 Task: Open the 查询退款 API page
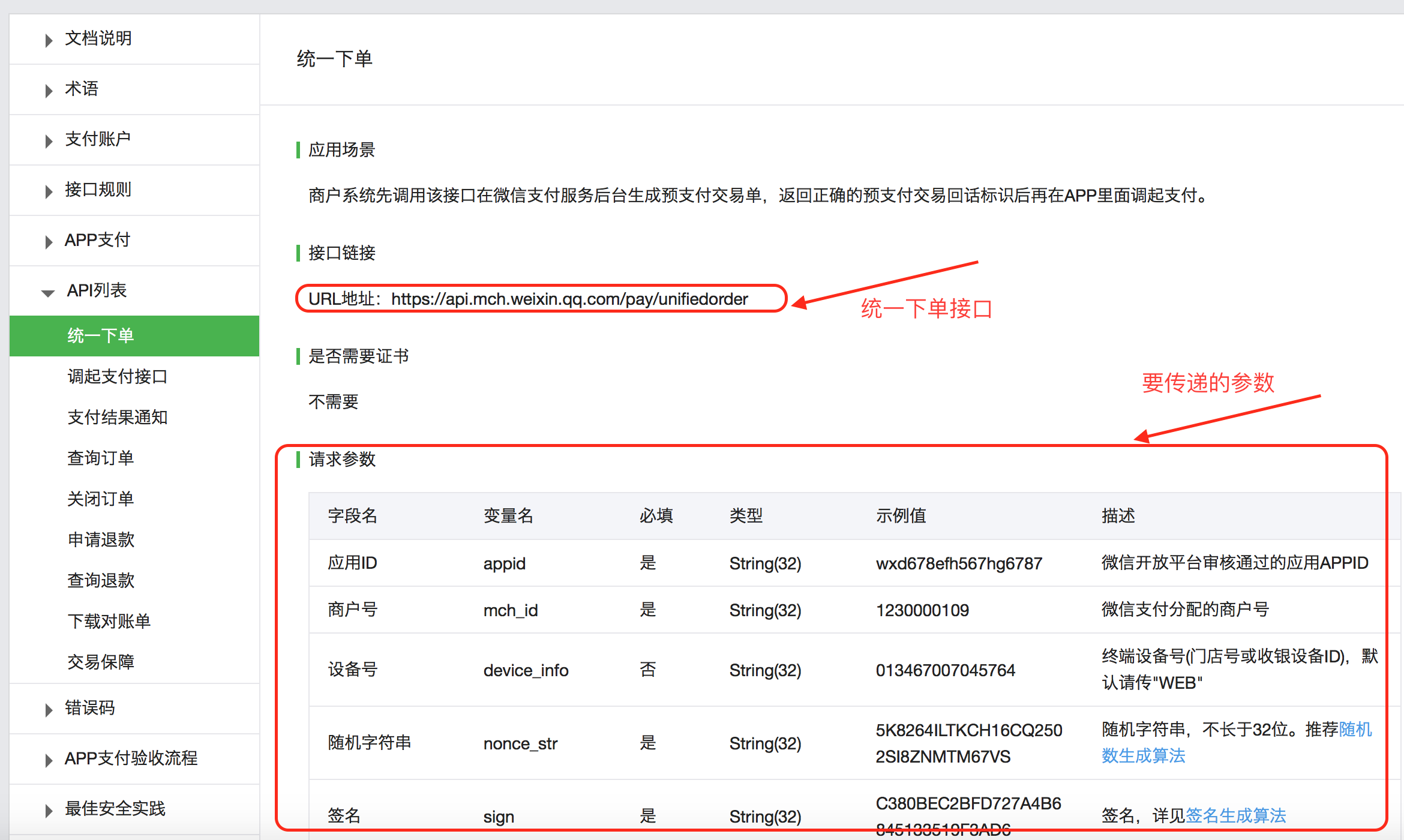(101, 581)
